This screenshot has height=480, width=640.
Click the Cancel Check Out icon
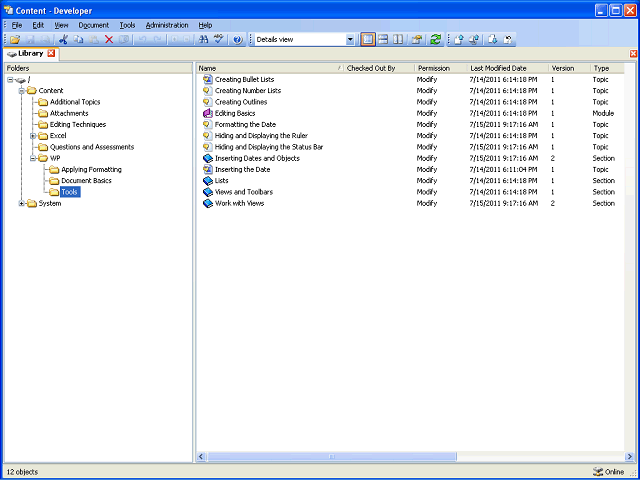pos(508,40)
